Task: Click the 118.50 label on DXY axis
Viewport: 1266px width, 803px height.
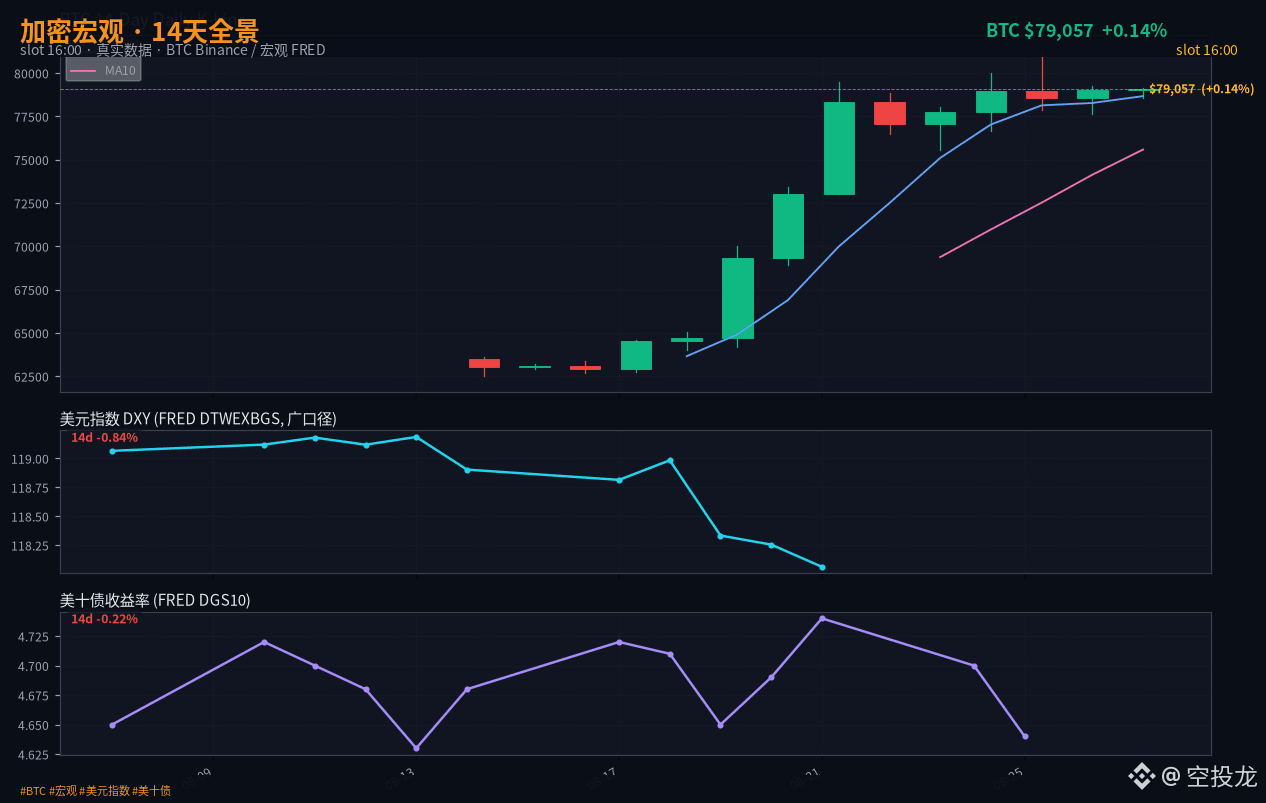Action: [29, 518]
